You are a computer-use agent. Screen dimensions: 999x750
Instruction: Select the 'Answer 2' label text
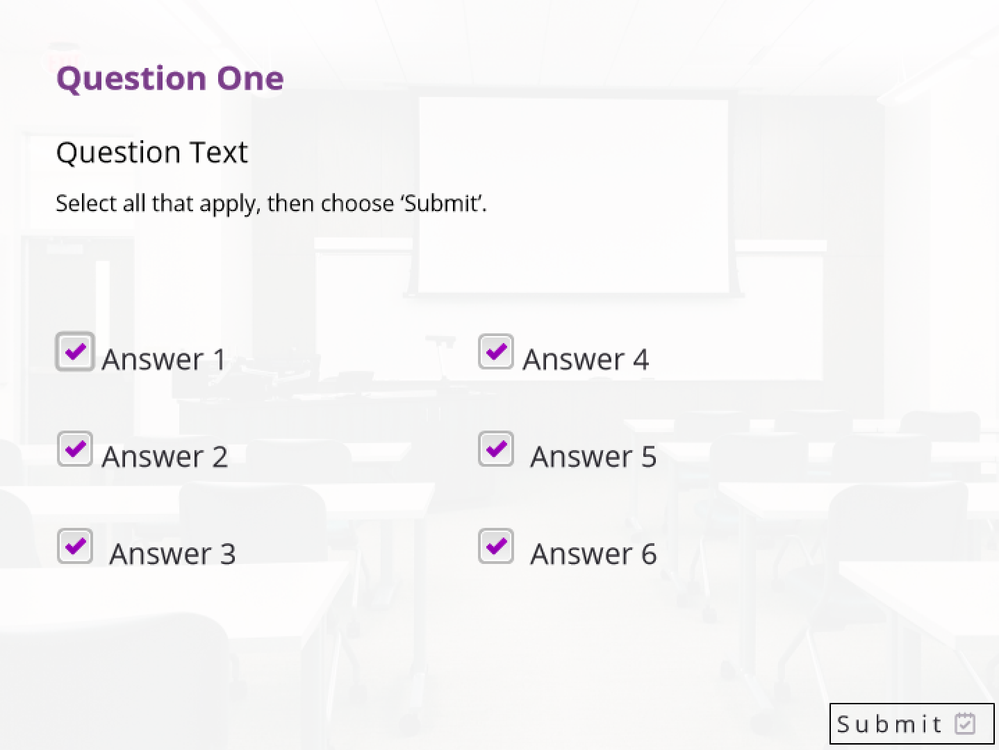(x=165, y=457)
